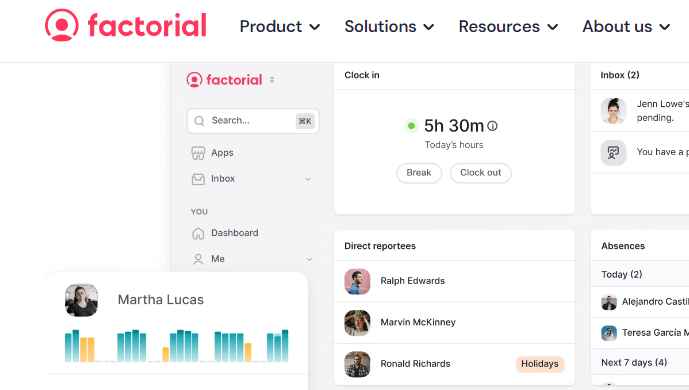The height and width of the screenshot is (390, 689).
Task: Click Alejandro Castil avatar in Absences
Action: (x=609, y=302)
